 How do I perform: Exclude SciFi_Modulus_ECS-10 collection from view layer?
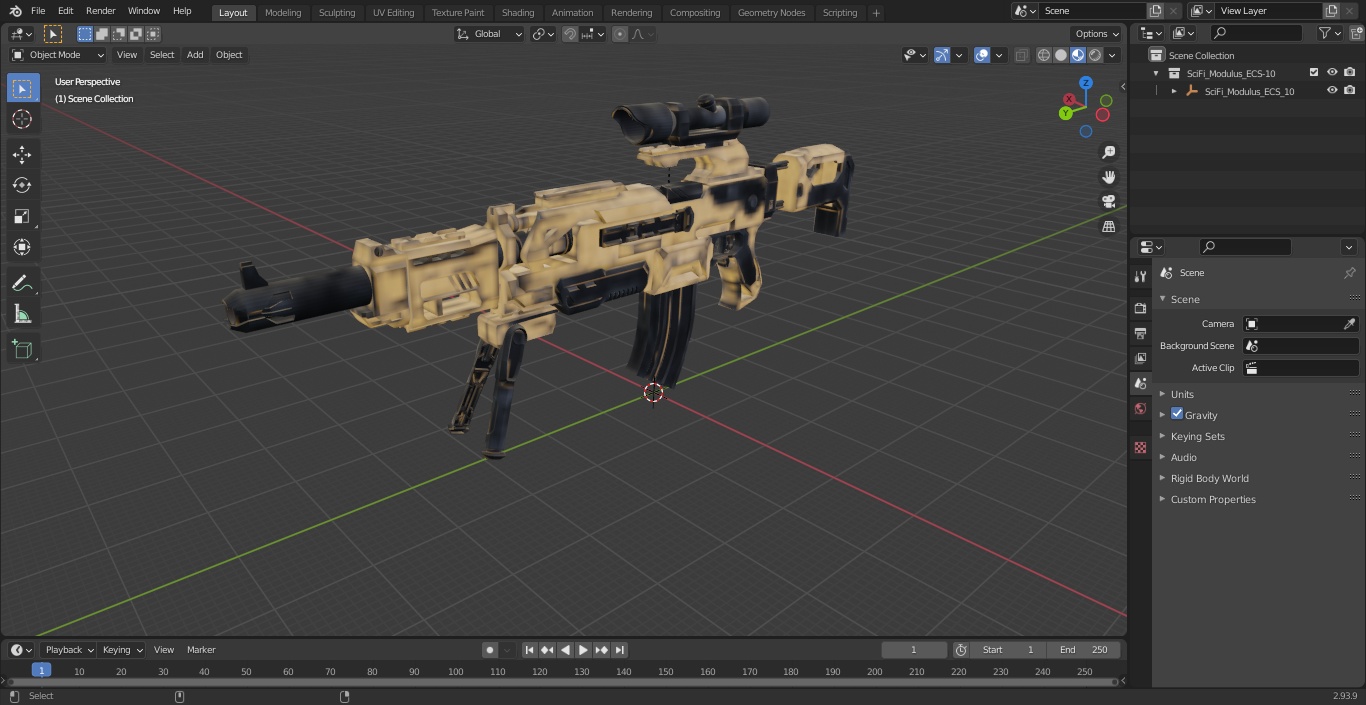tap(1314, 73)
